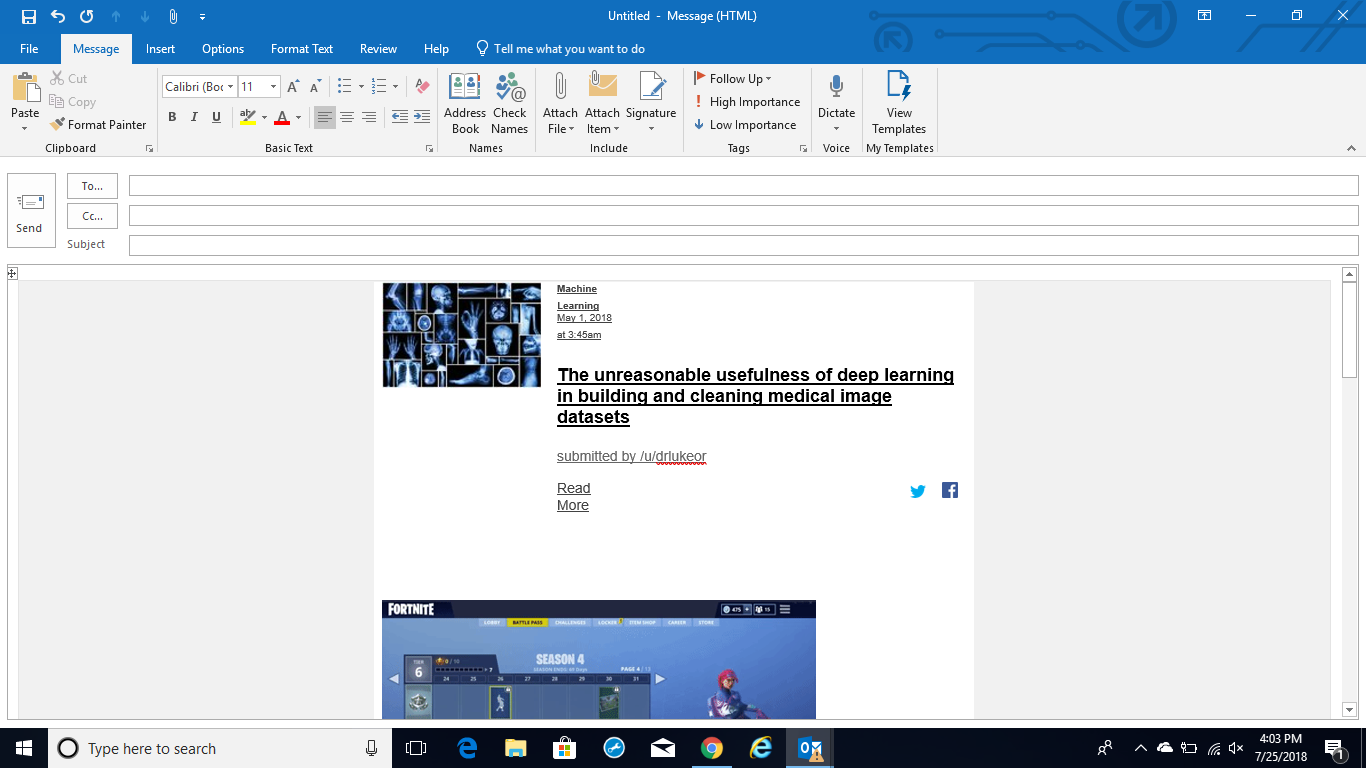
Task: Increase the paragraph indent
Action: click(x=422, y=117)
